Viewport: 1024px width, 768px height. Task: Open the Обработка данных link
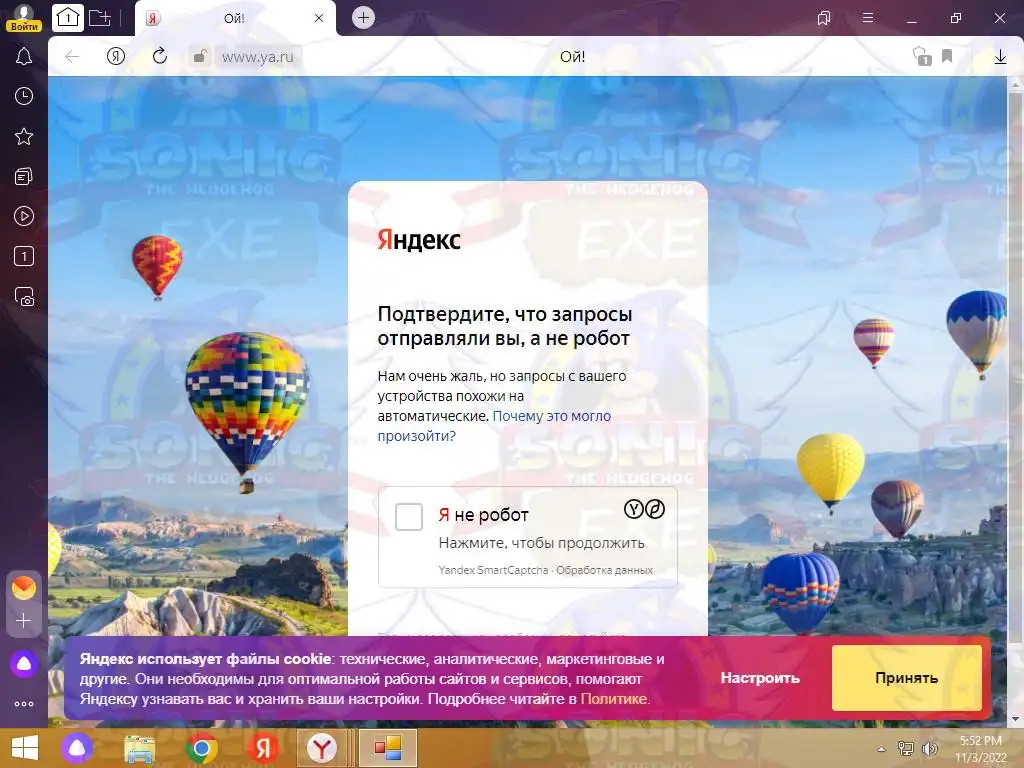coord(604,570)
